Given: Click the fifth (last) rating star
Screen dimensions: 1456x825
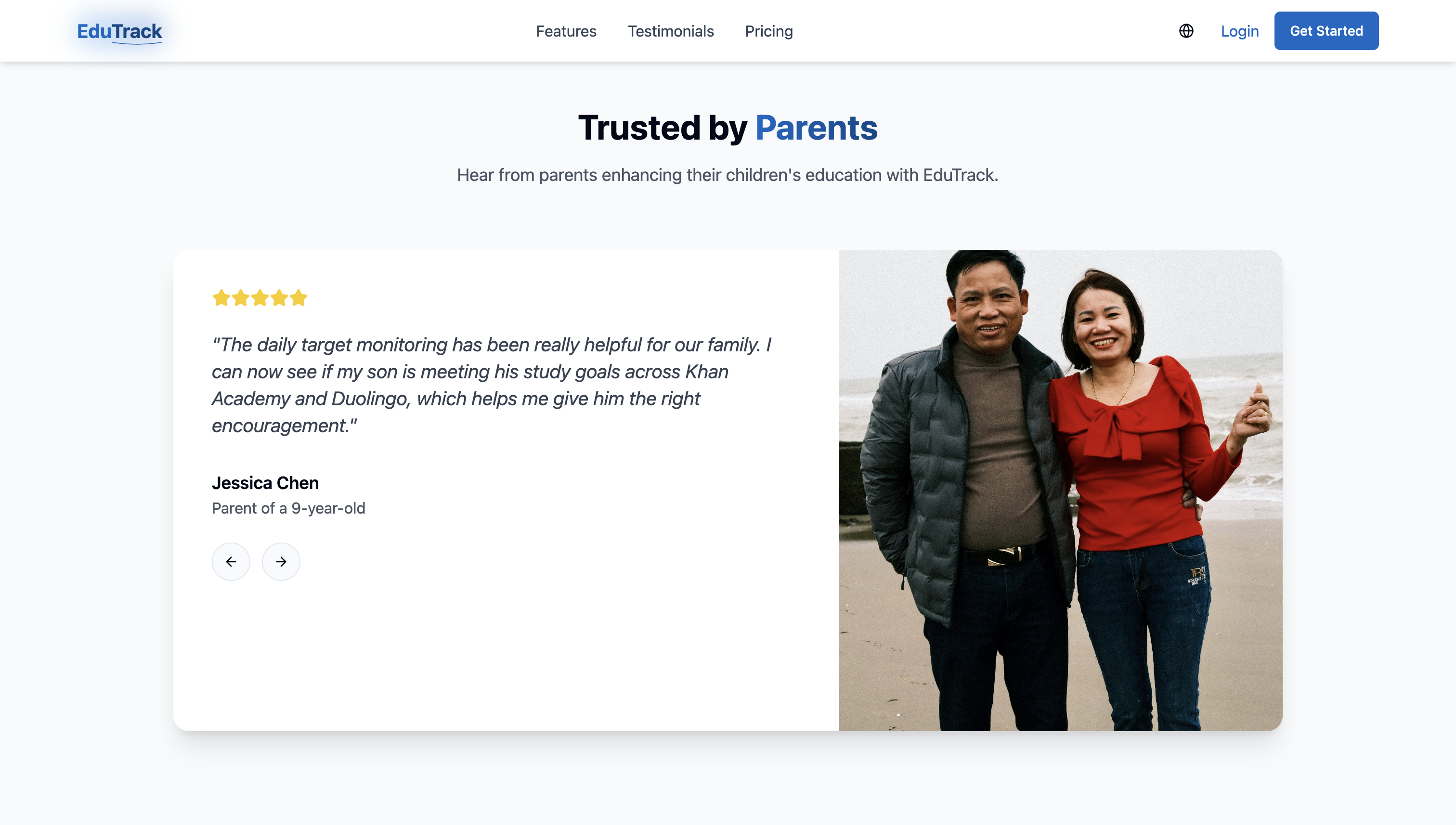Looking at the screenshot, I should 298,297.
